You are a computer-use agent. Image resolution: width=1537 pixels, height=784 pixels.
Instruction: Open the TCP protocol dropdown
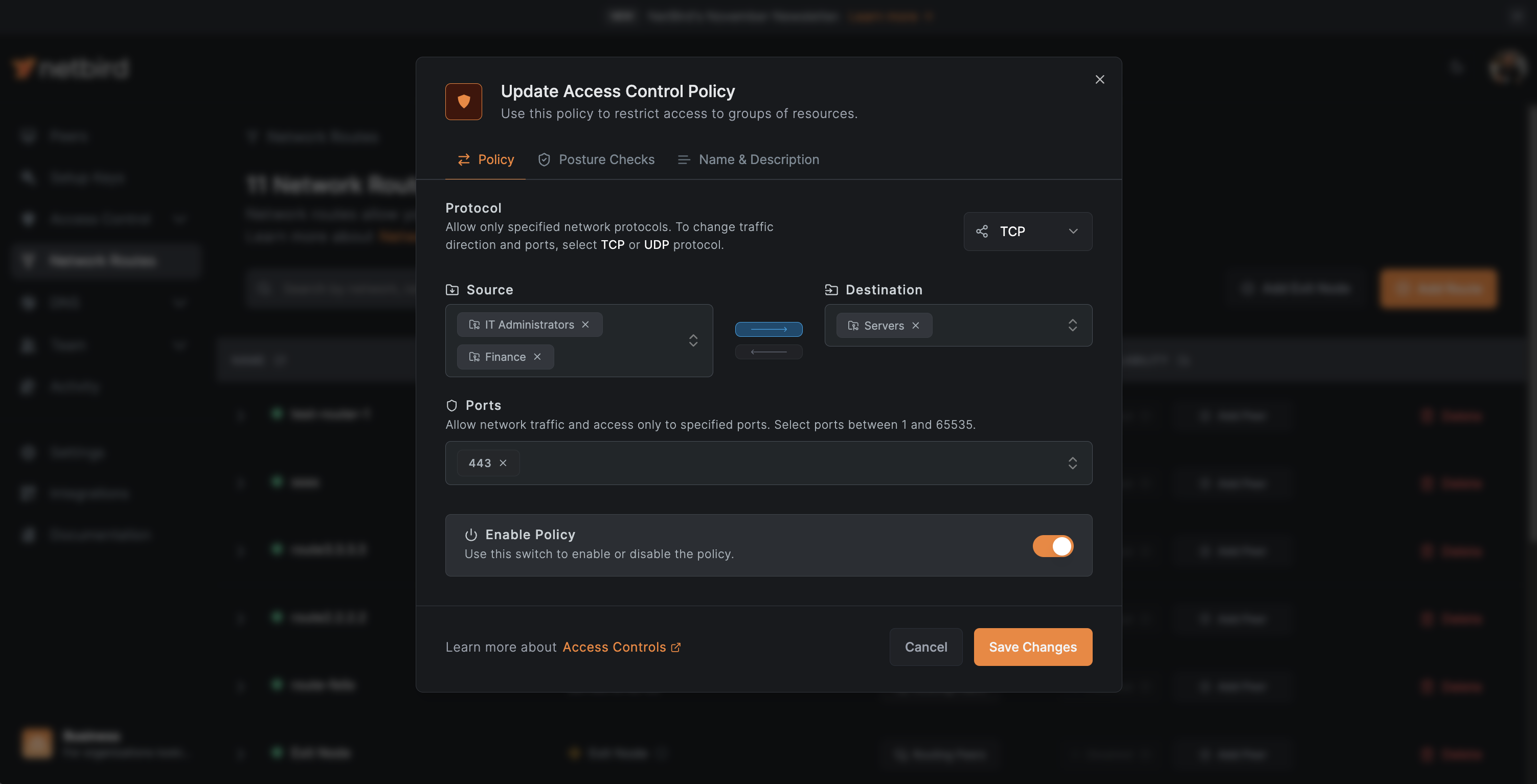(1027, 232)
